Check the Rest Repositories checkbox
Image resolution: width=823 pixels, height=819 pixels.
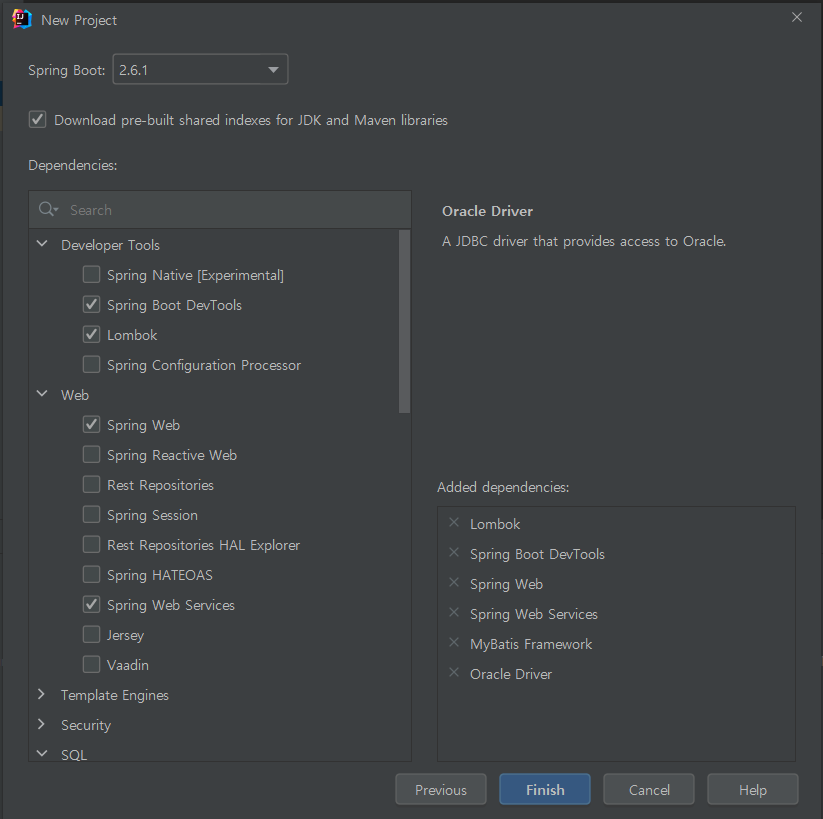[x=91, y=484]
